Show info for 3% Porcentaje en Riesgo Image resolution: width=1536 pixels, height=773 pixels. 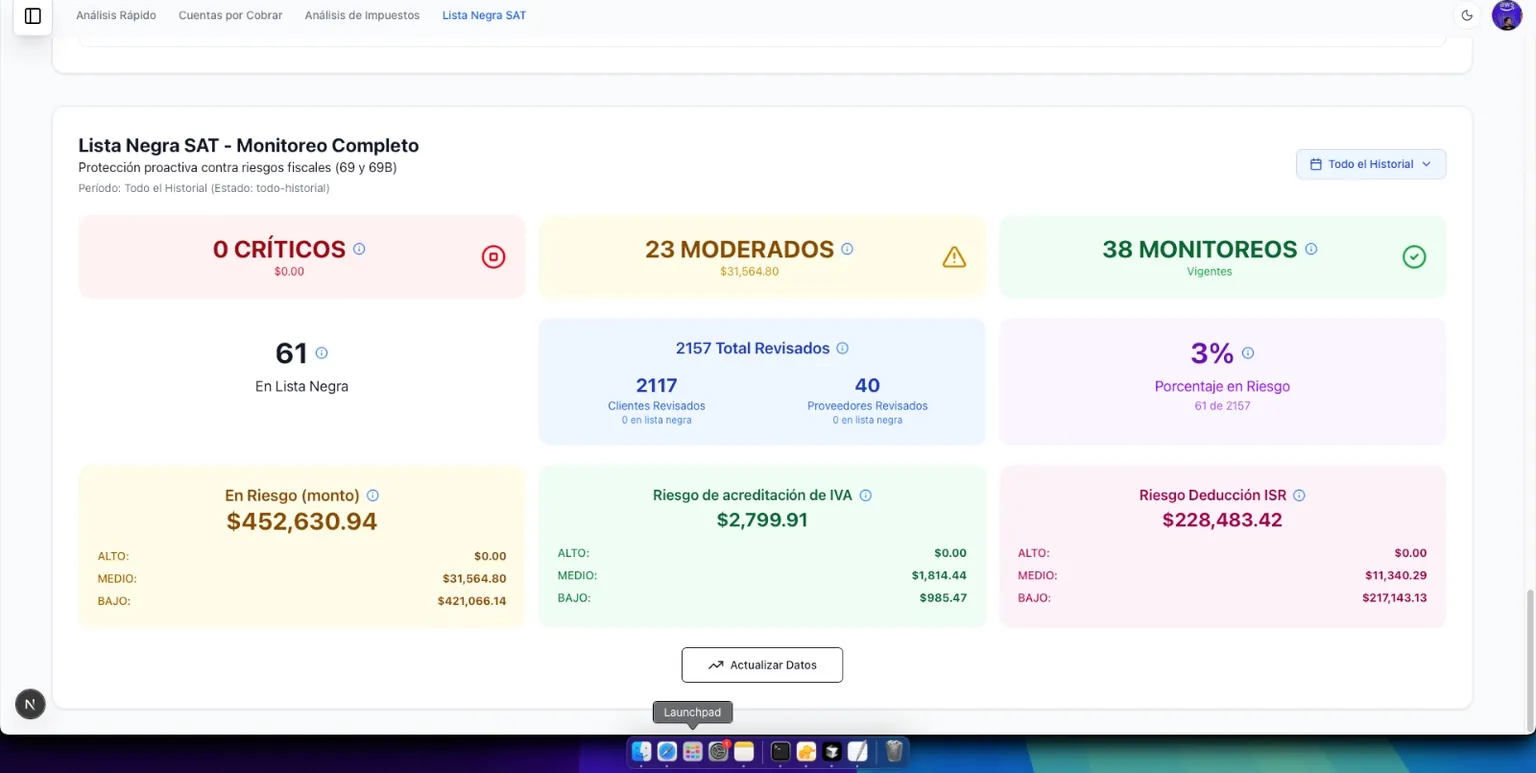(x=1248, y=353)
